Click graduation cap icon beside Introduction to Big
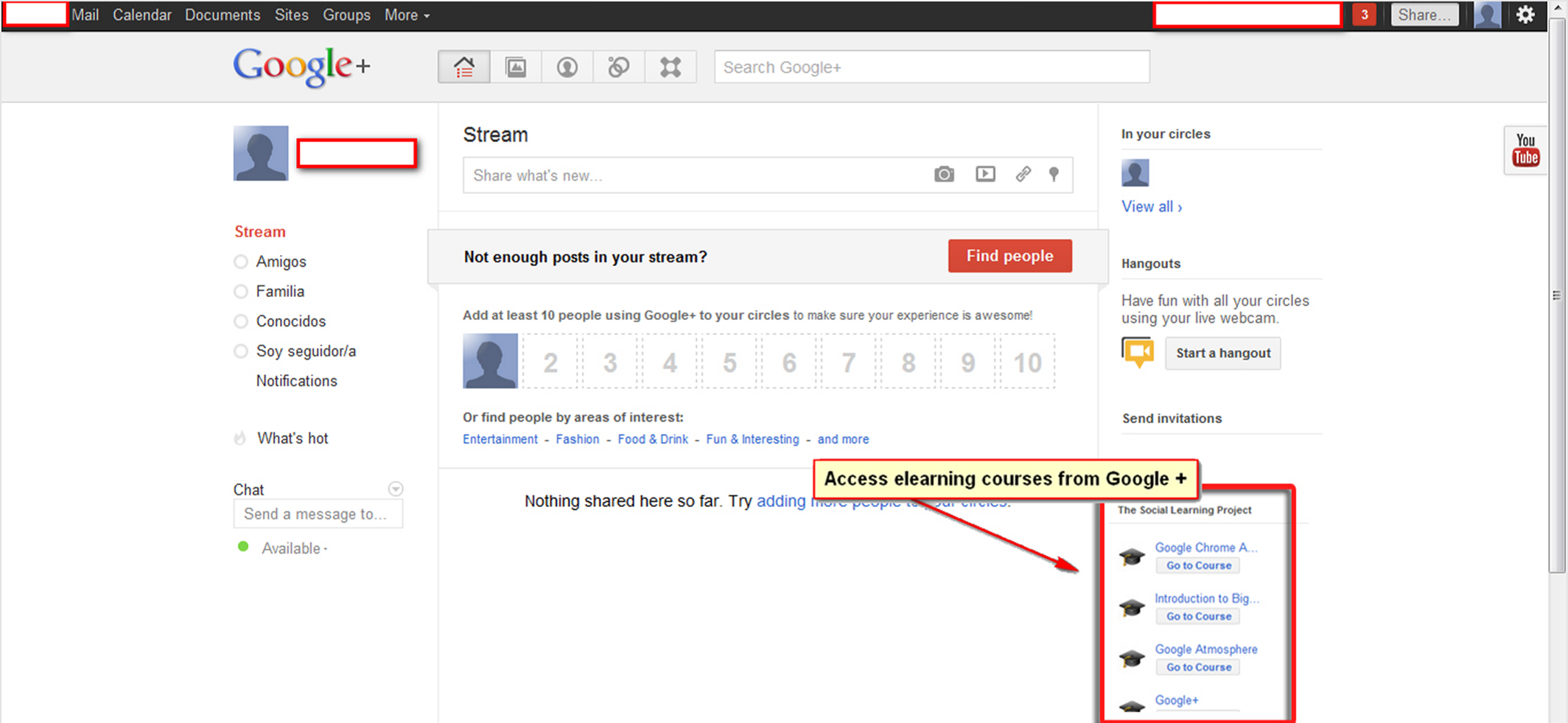This screenshot has width=1568, height=723. (1132, 607)
